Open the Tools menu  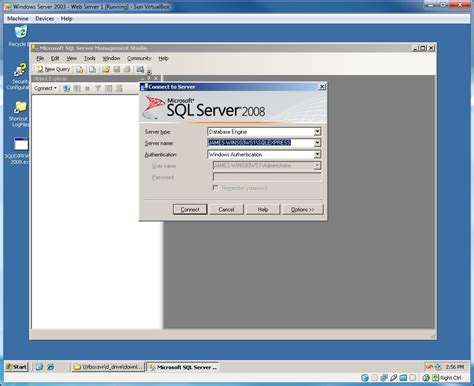(x=90, y=58)
